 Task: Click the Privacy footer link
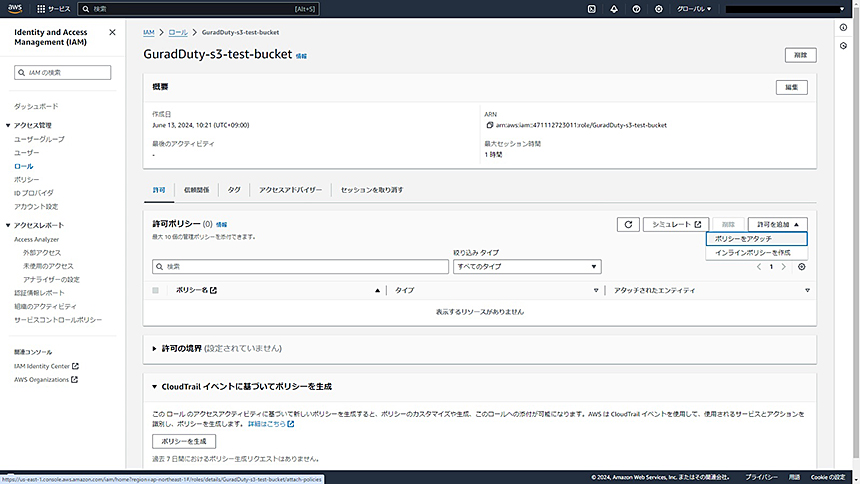click(x=761, y=477)
